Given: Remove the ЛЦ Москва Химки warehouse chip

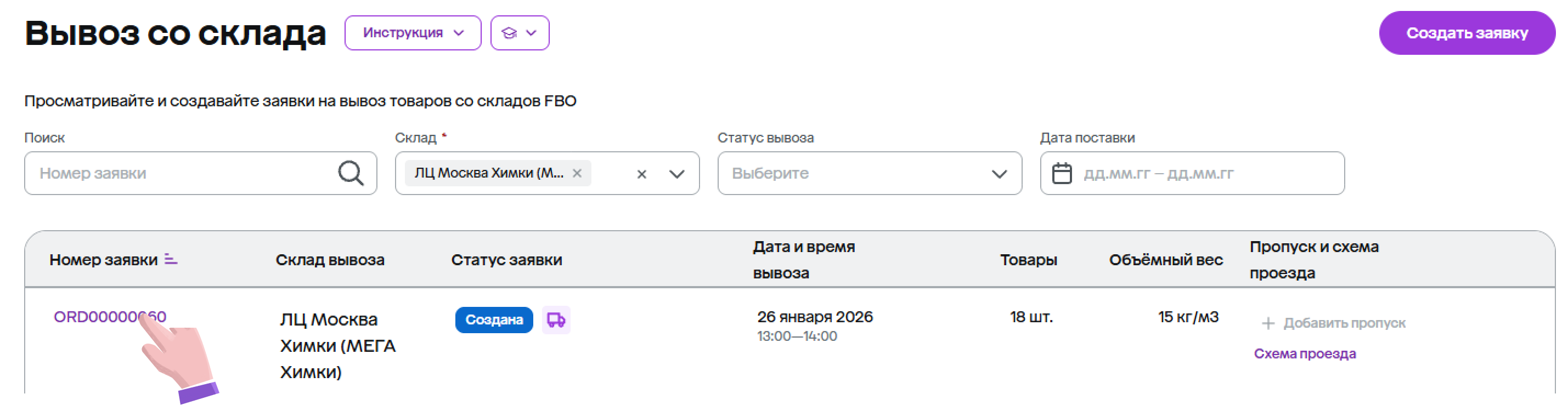Looking at the screenshot, I should [x=577, y=173].
